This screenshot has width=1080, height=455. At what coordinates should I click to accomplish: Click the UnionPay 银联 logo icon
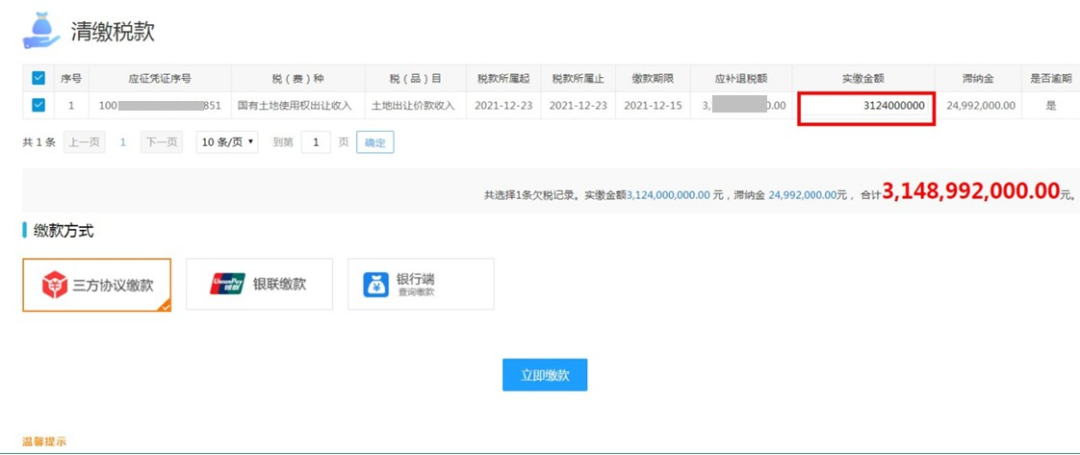tap(227, 284)
